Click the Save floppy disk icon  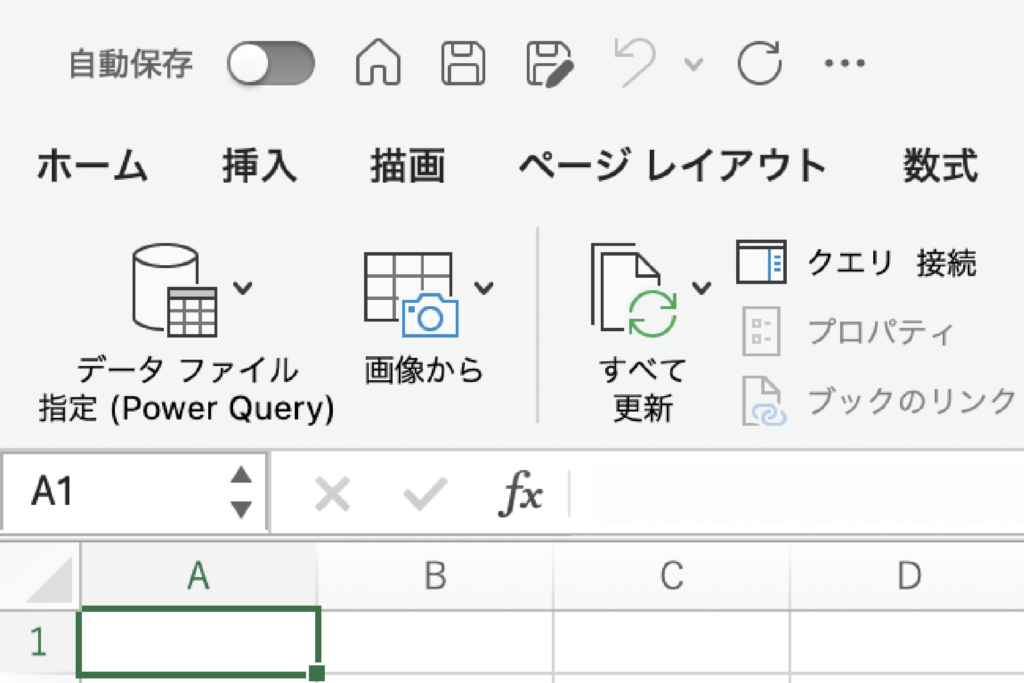coord(464,65)
